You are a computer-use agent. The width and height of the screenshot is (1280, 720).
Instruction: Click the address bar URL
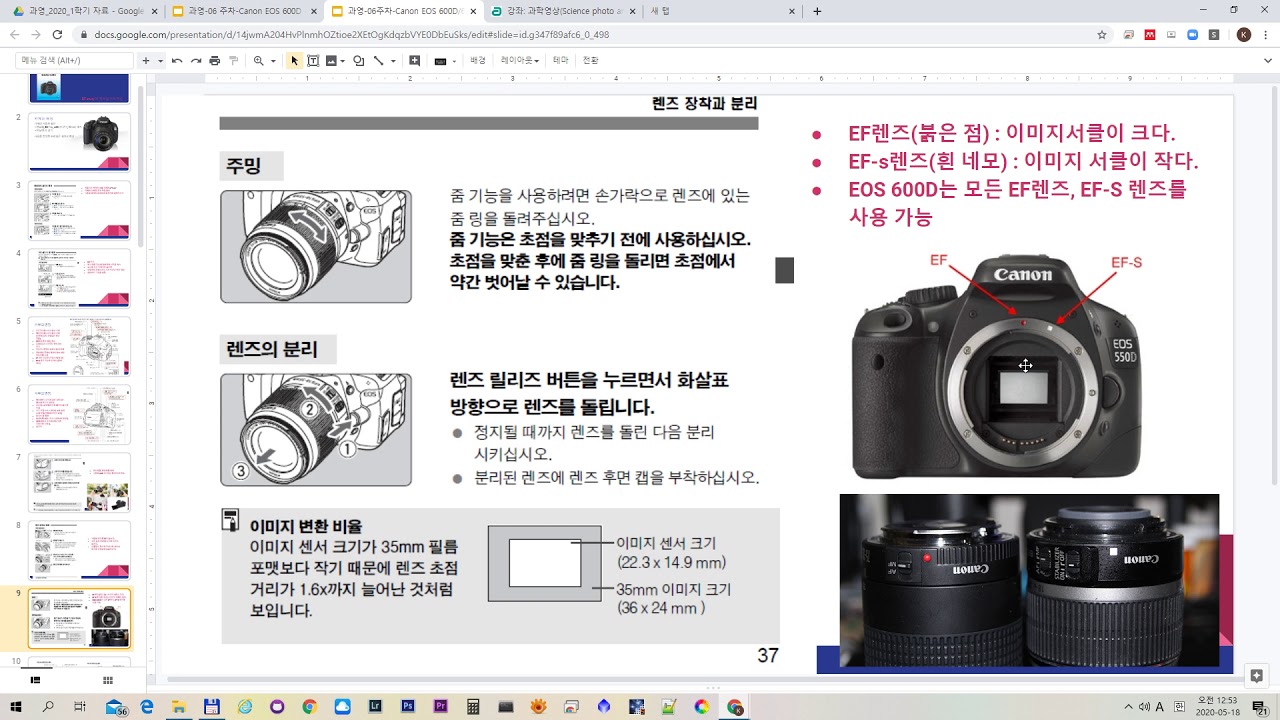(x=352, y=34)
